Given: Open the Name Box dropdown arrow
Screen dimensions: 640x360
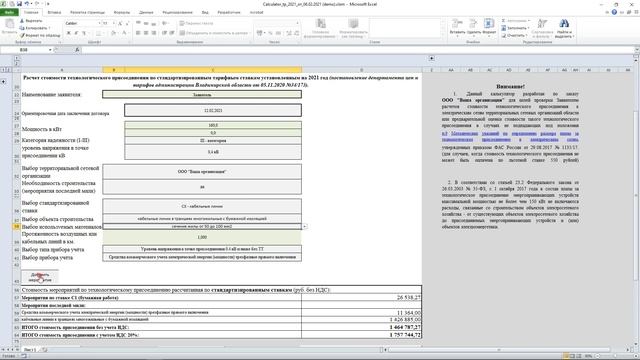Looking at the screenshot, I should pyautogui.click(x=50, y=50).
